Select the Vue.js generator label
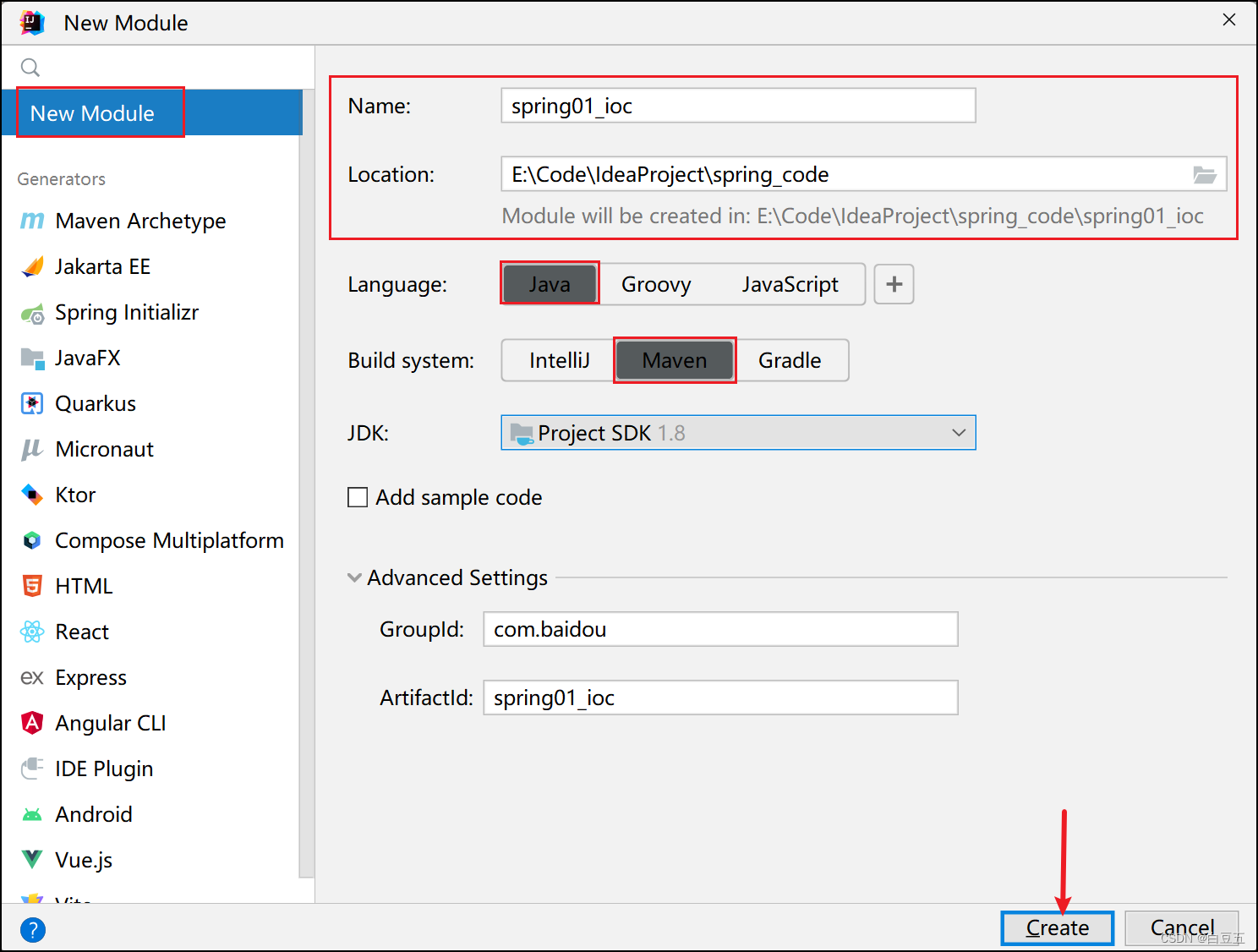1258x952 pixels. (x=84, y=861)
